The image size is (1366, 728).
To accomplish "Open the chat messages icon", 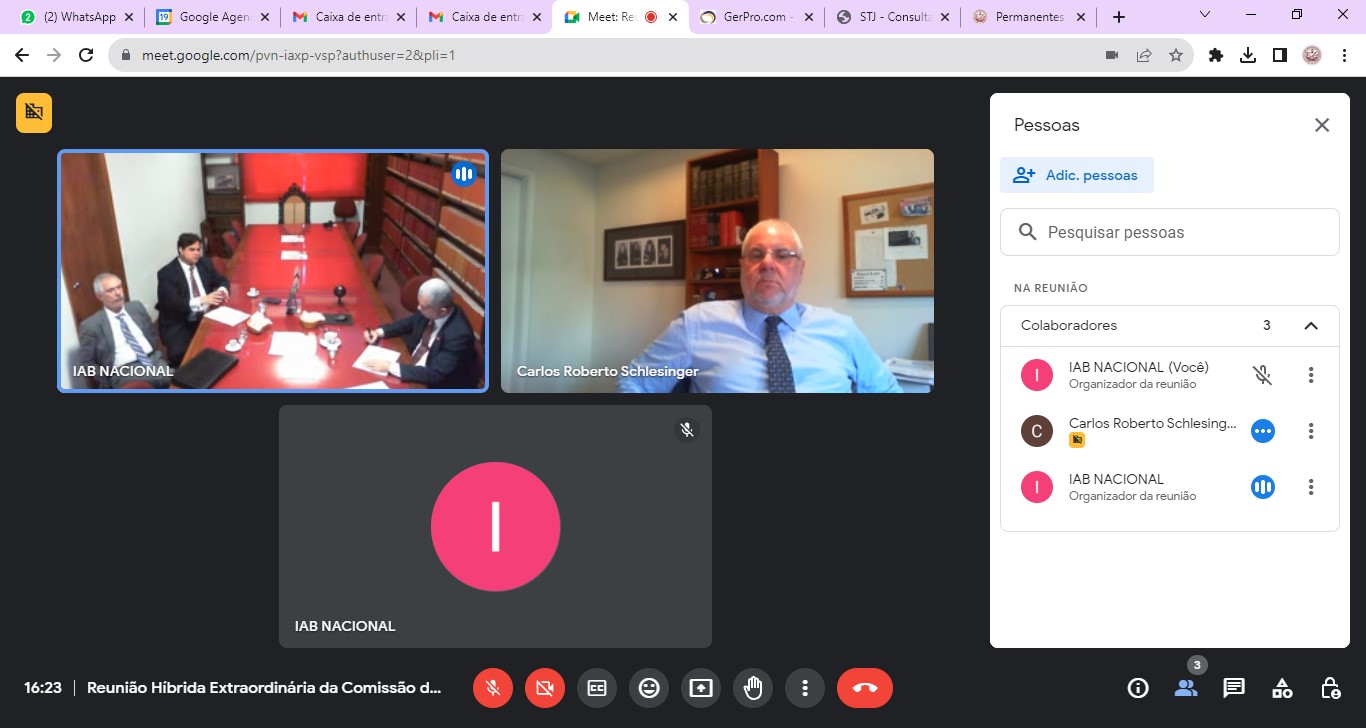I will click(1234, 688).
